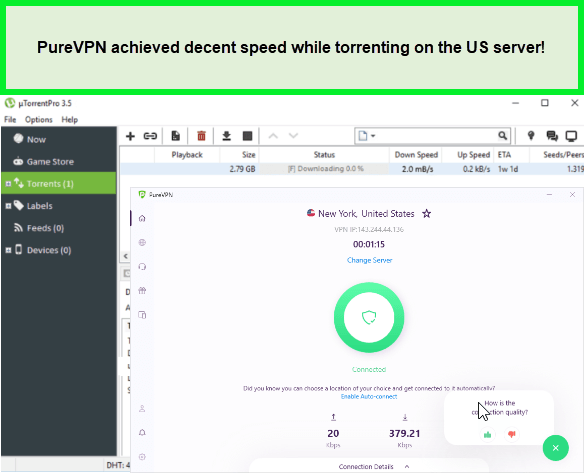This screenshot has width=584, height=473.
Task: Open PureVPN headset support icon
Action: coord(142,267)
